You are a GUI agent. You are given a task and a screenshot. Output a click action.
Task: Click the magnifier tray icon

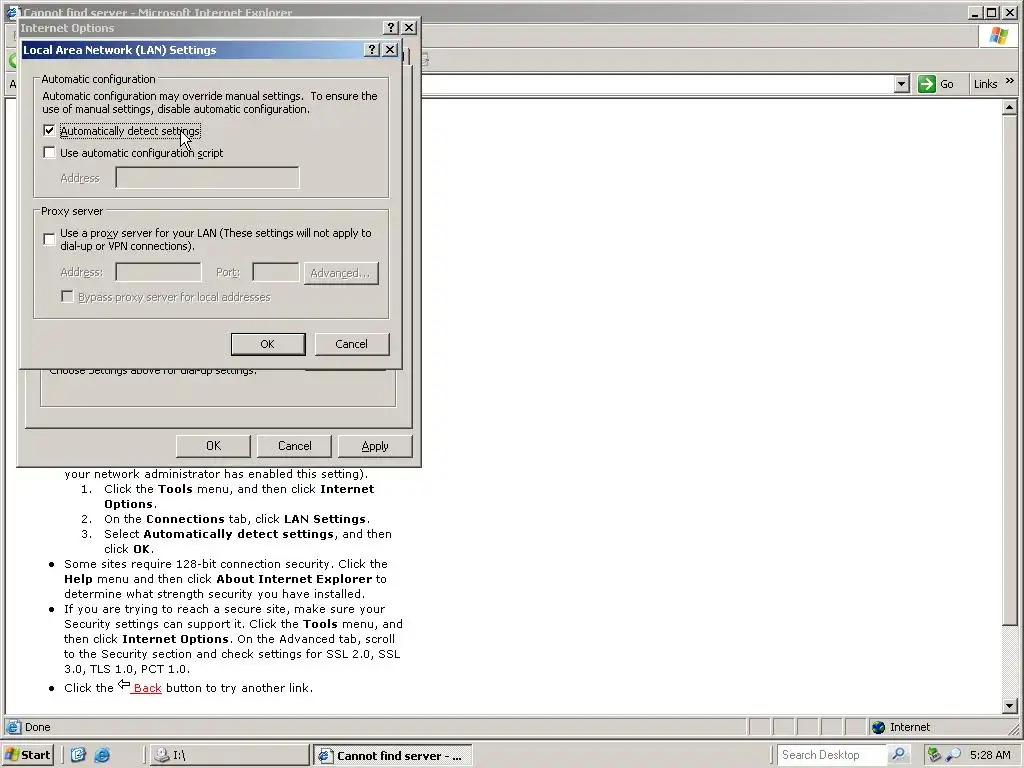pos(953,755)
